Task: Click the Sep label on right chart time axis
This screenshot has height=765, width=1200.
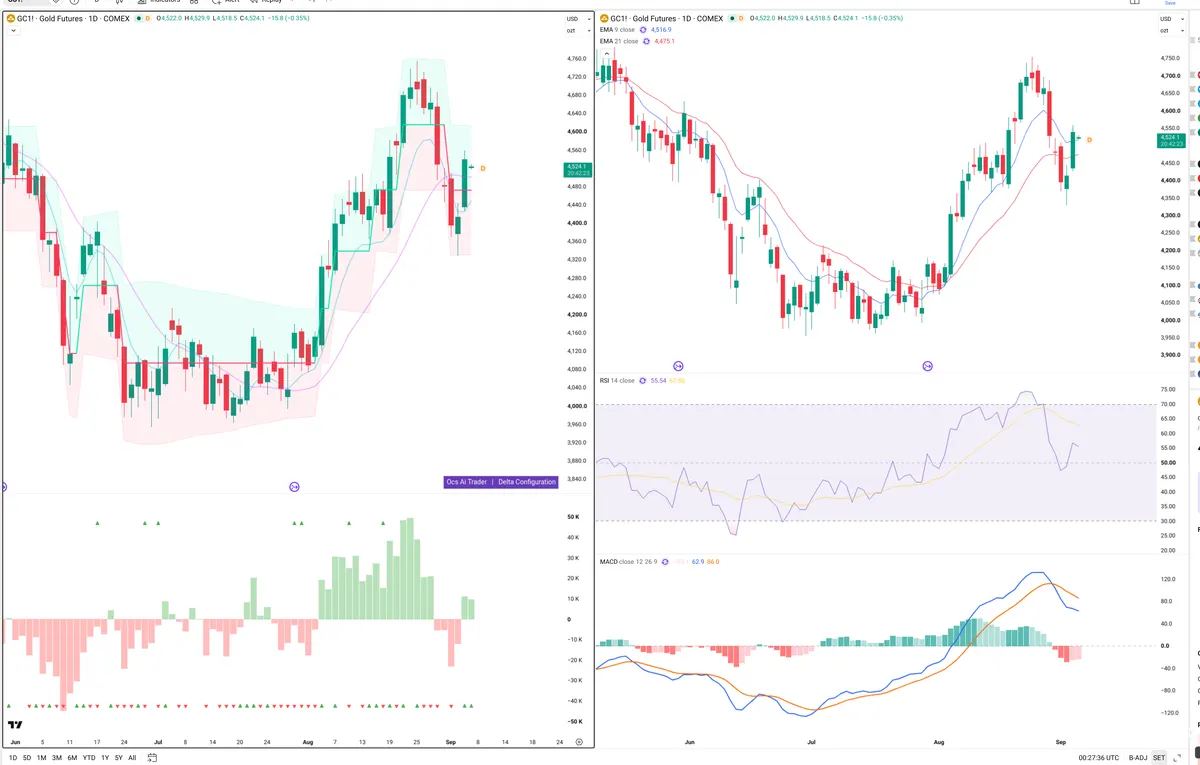Action: [x=1060, y=743]
